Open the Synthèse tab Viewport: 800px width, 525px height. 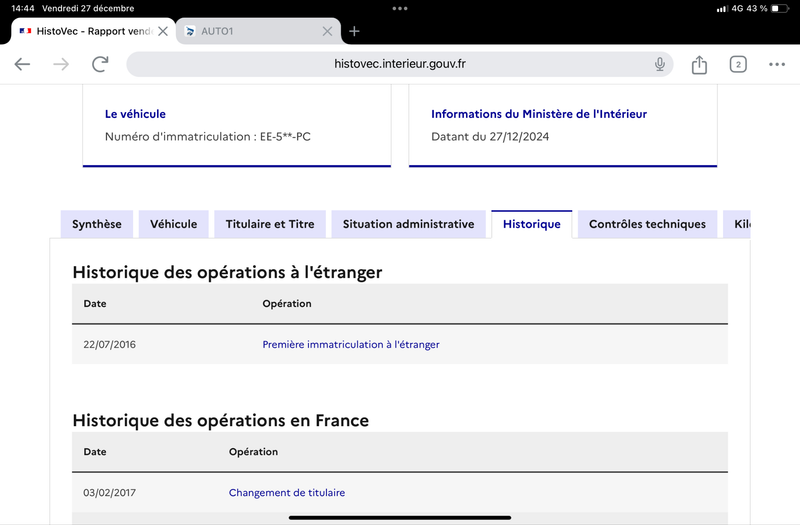(96, 224)
